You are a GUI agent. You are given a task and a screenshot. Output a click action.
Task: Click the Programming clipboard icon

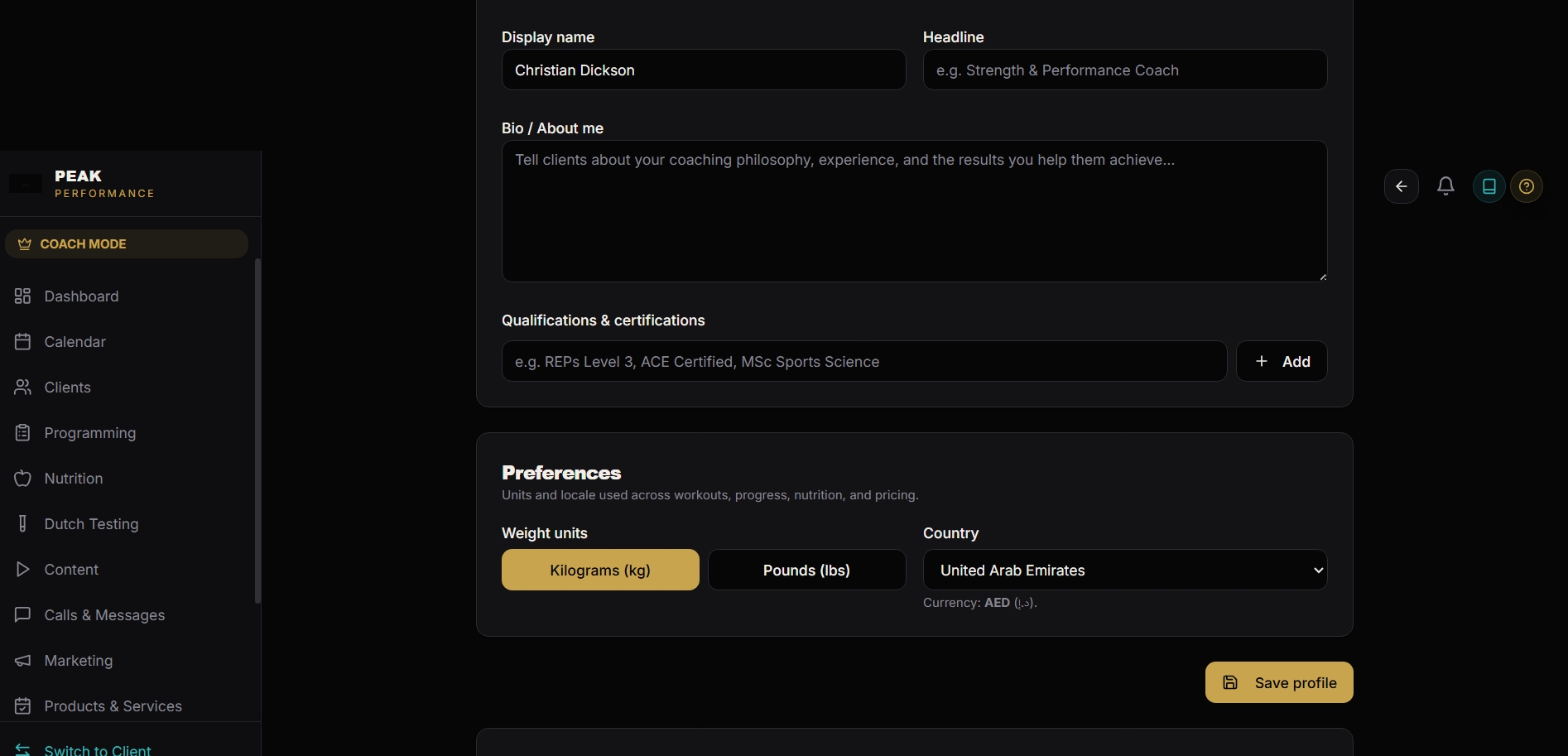(22, 433)
